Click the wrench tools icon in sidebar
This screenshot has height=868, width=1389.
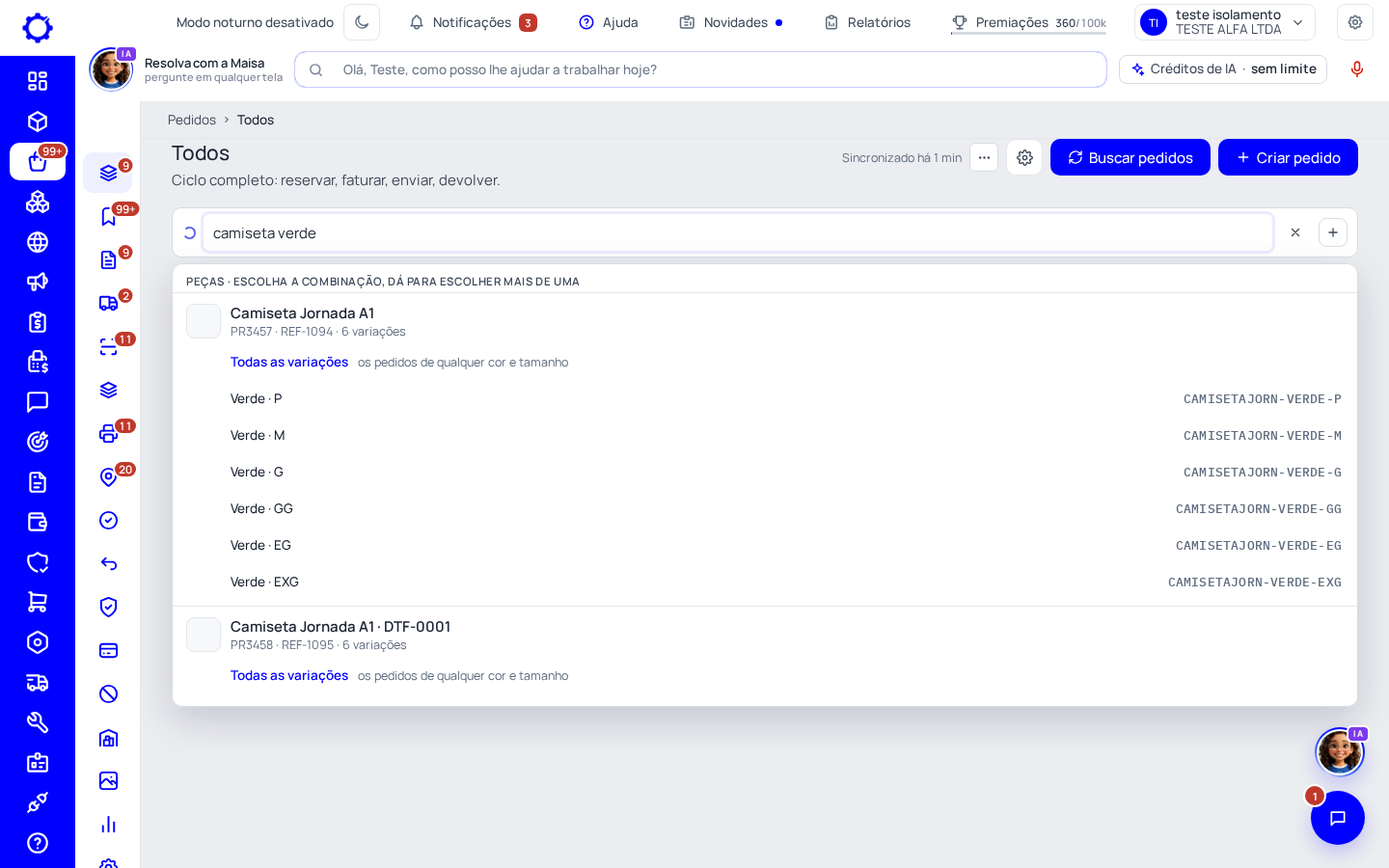pos(38,722)
